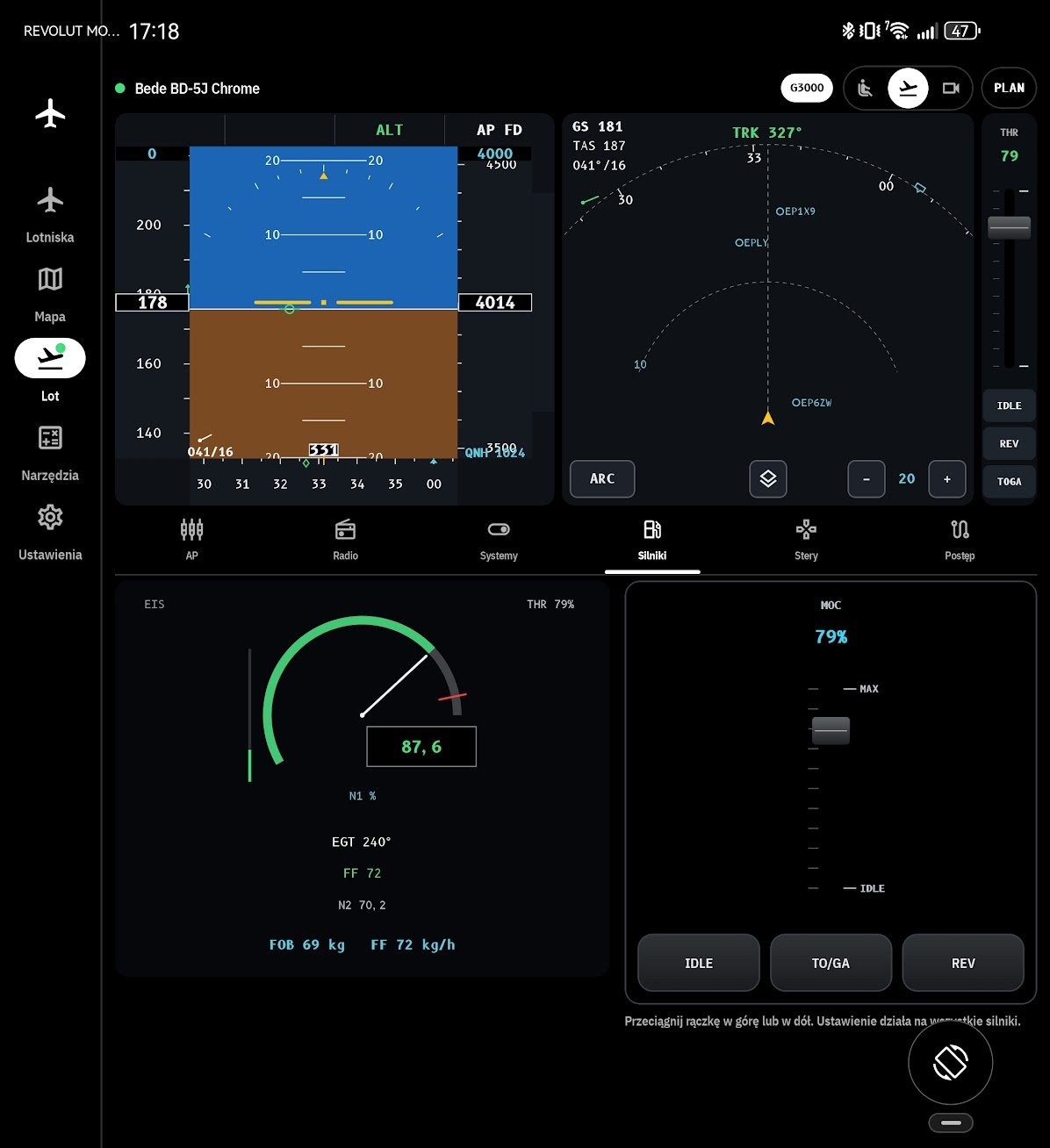Toggle the G3000 avionics pill
Screen dimensions: 1050x1148
(807, 88)
